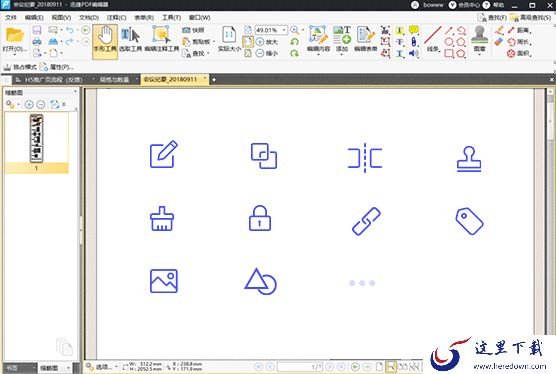Open the 选项 options dropdown in status bar

[102, 367]
